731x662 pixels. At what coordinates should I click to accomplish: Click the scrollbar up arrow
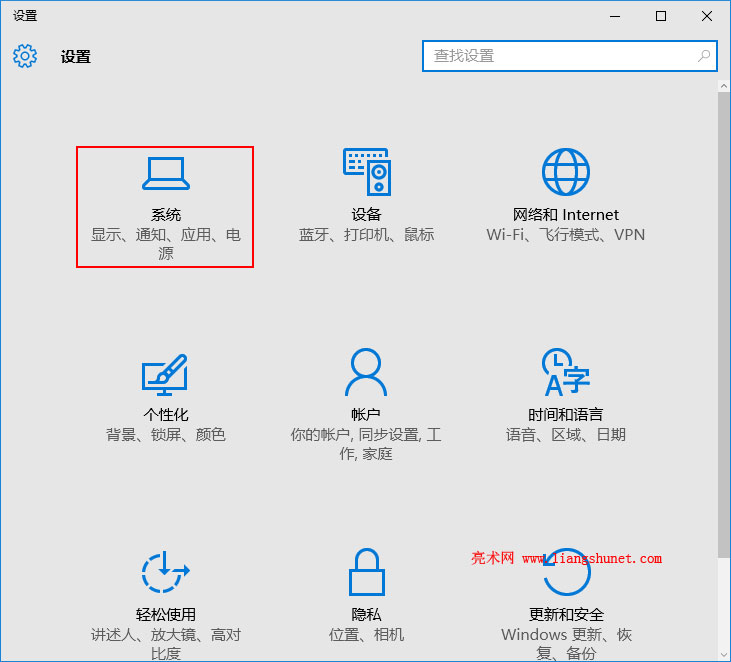[x=724, y=86]
